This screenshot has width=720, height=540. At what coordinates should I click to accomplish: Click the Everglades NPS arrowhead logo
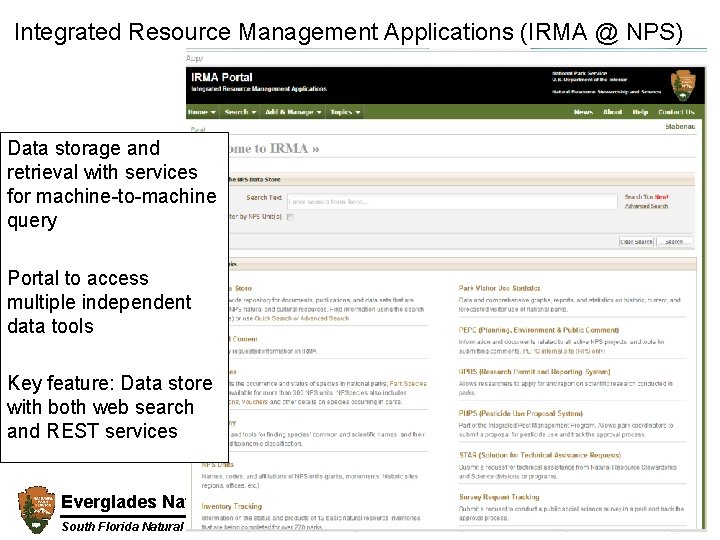click(x=36, y=511)
